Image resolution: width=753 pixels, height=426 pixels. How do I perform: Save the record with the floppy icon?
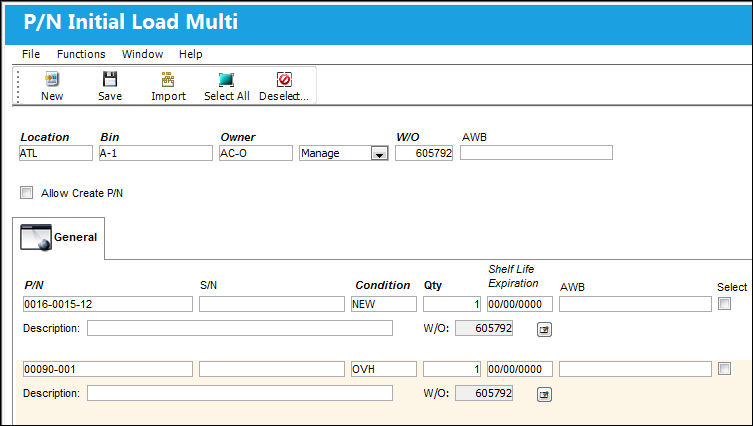point(110,79)
